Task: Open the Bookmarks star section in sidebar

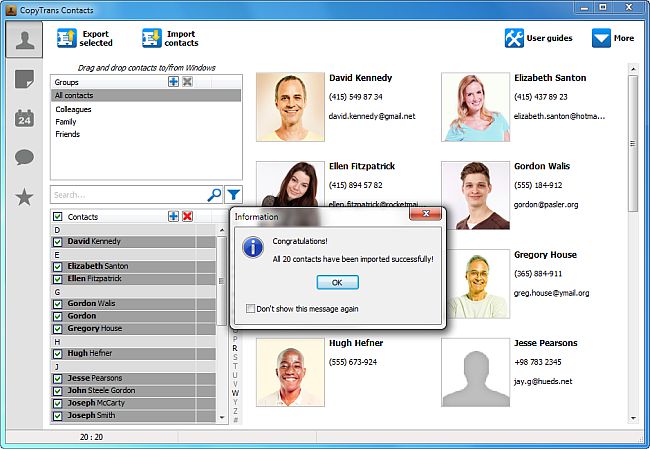Action: point(24,197)
